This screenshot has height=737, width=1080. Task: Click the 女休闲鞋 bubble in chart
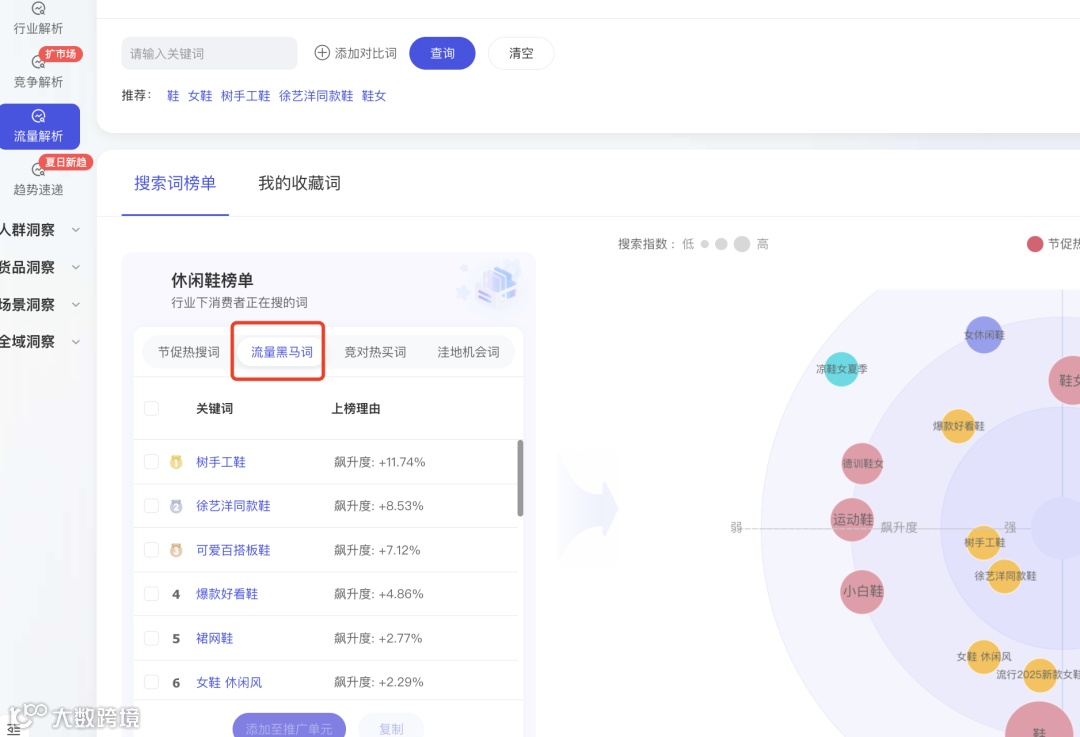click(x=984, y=335)
